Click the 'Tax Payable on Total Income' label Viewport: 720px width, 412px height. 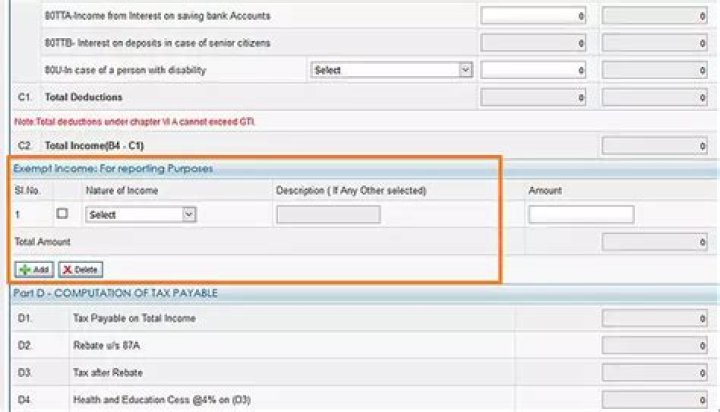pos(134,318)
